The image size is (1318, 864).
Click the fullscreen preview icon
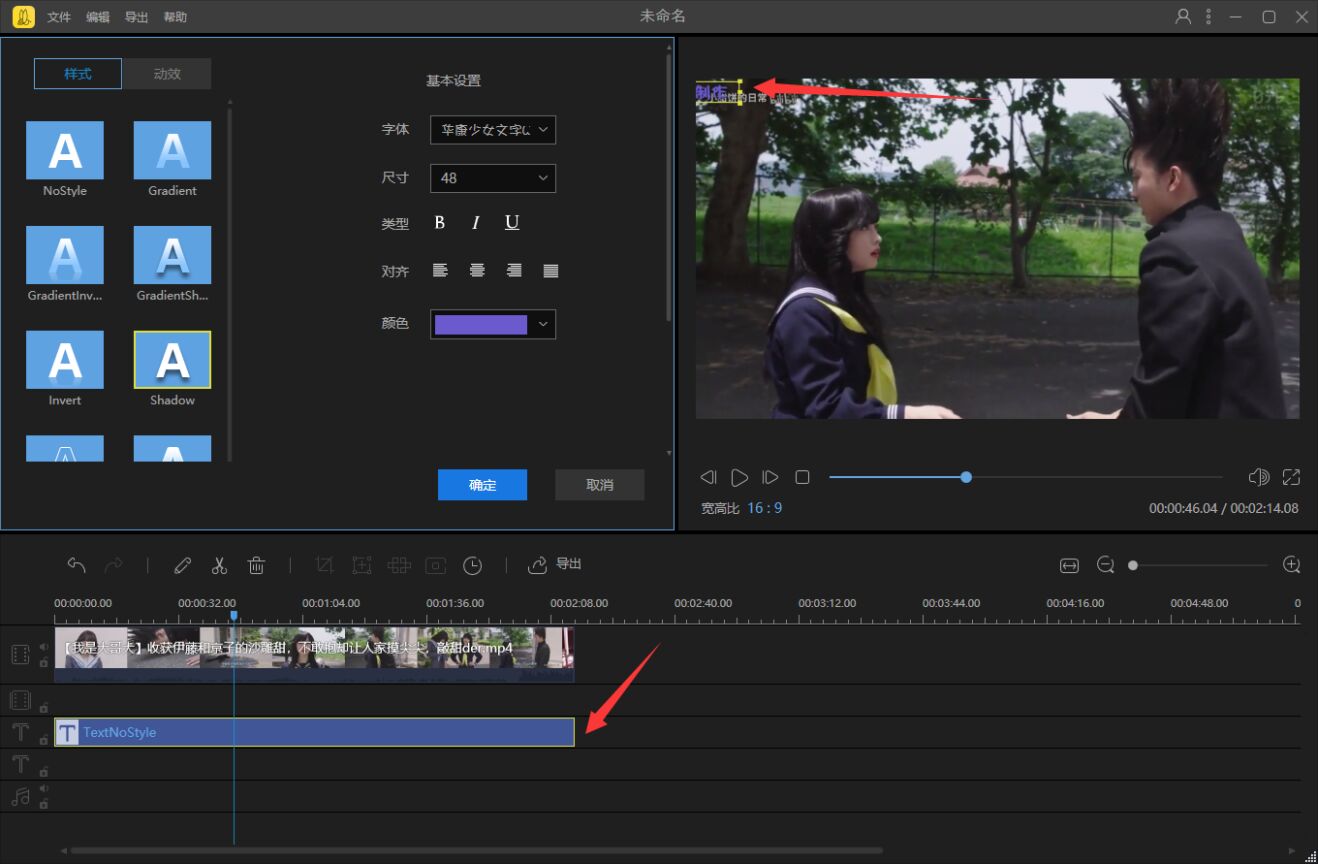[1291, 478]
